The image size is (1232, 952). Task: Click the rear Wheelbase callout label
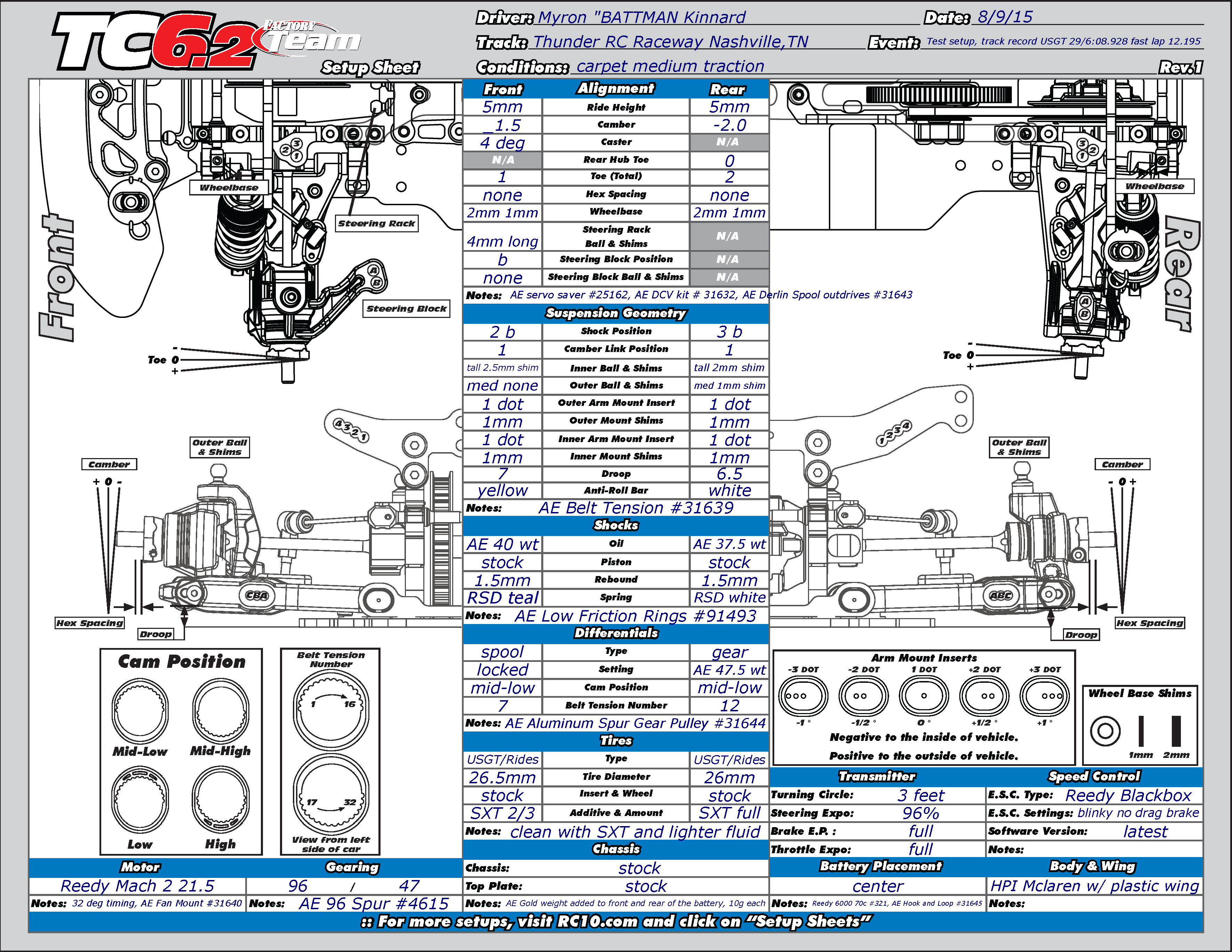click(1155, 187)
